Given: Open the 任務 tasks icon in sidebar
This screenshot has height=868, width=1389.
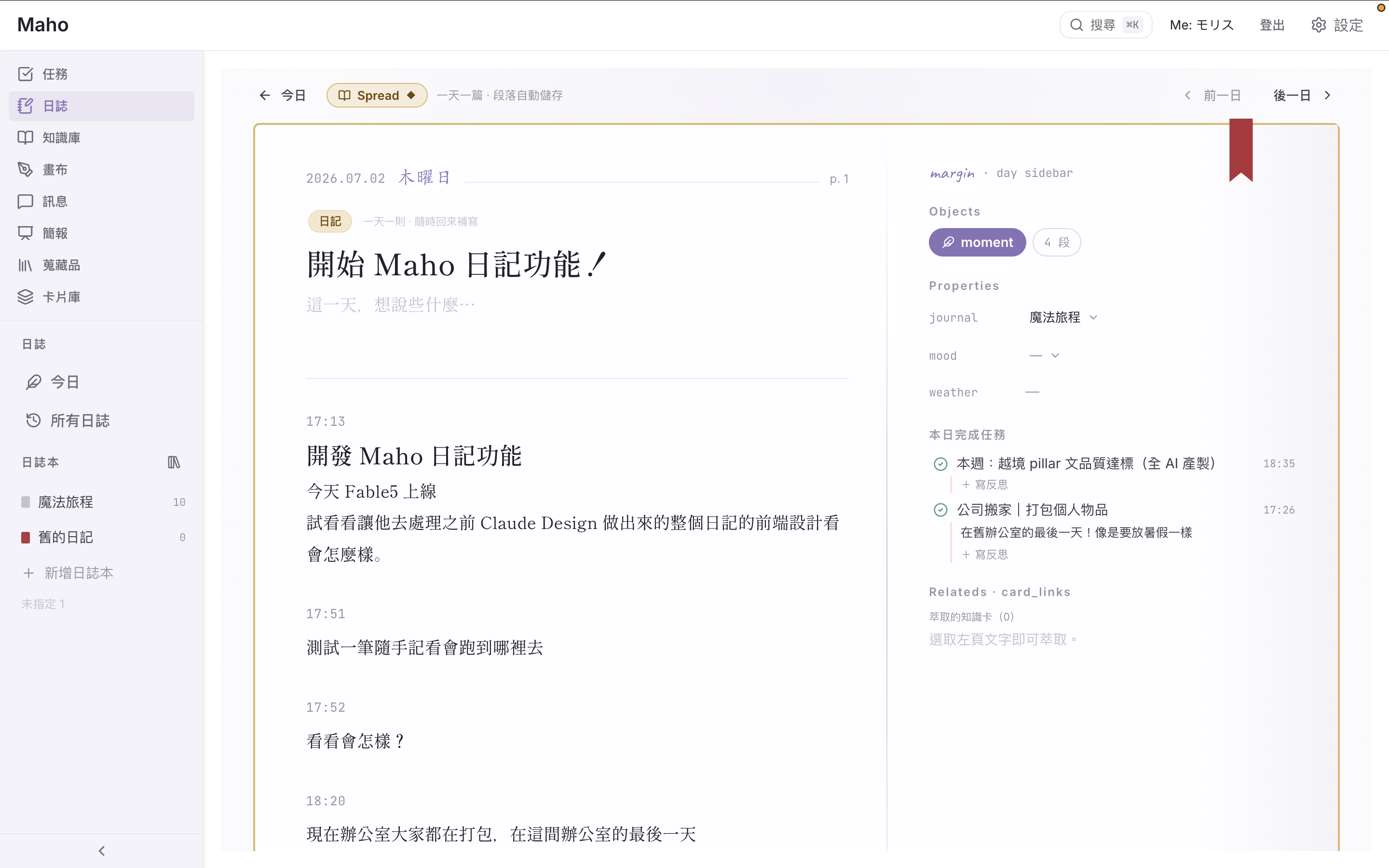Looking at the screenshot, I should (25, 74).
